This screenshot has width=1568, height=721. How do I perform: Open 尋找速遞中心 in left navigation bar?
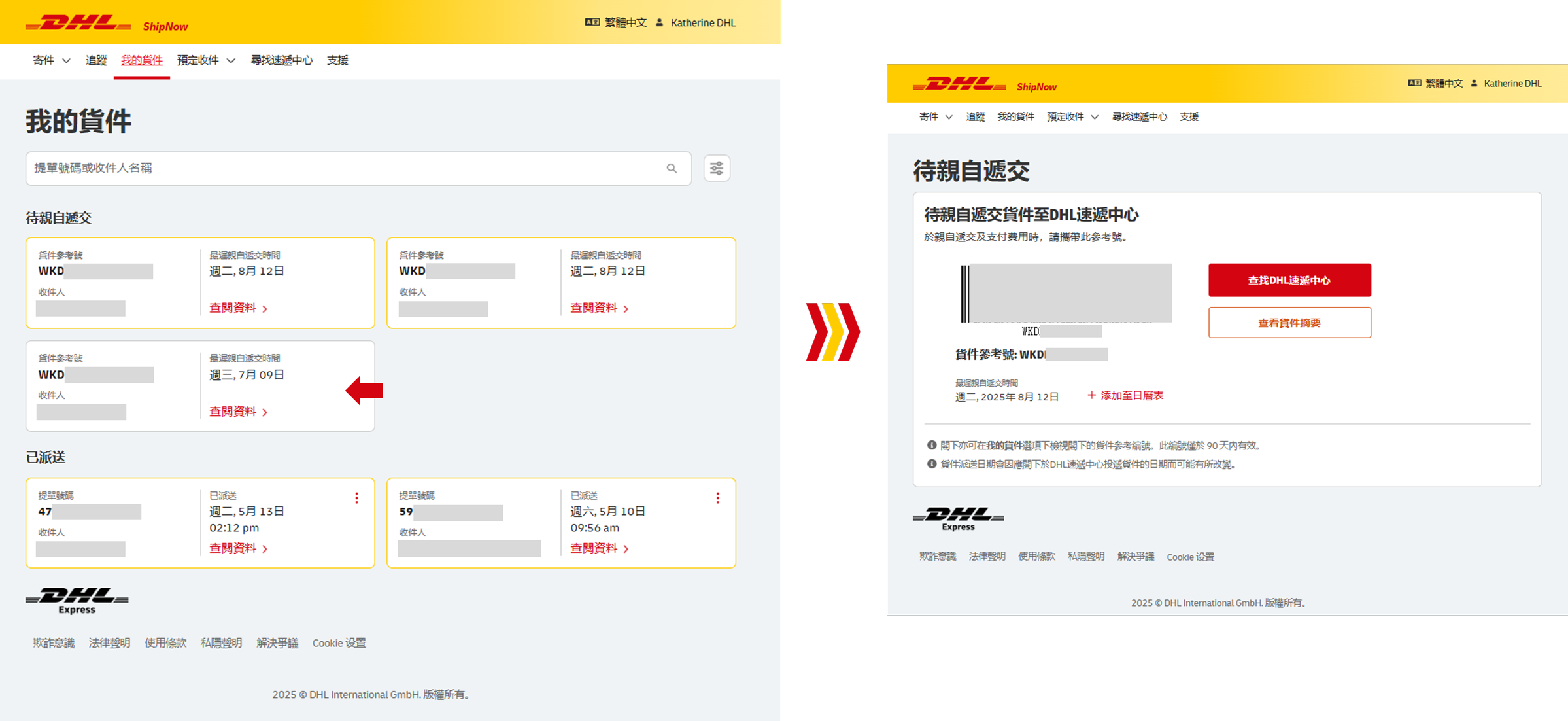coord(281,60)
